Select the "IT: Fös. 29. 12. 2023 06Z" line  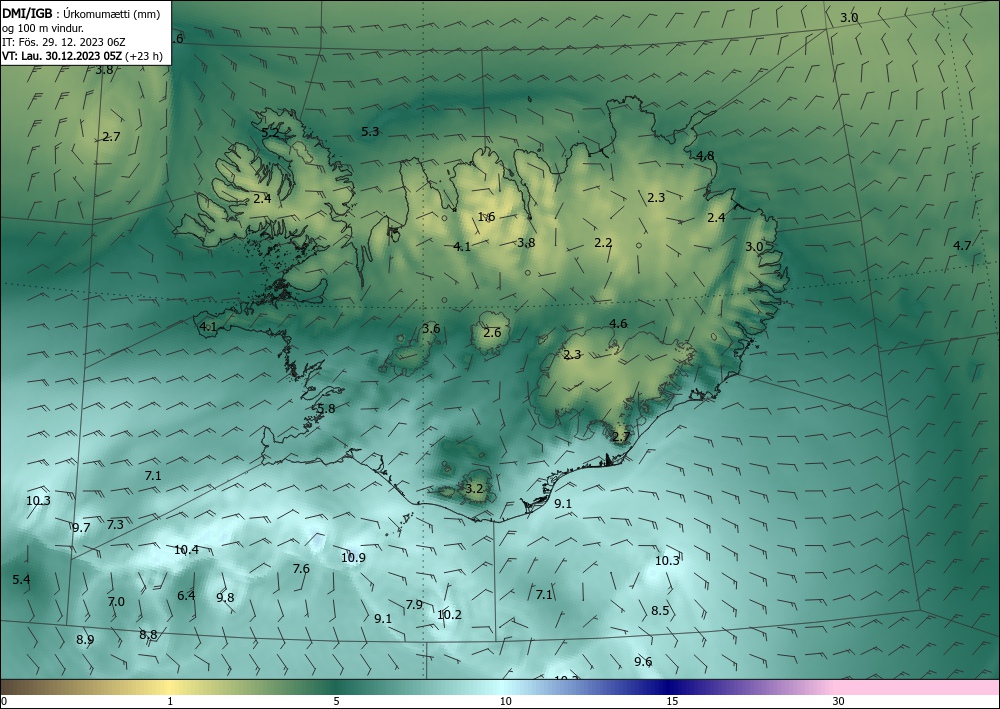click(x=64, y=43)
